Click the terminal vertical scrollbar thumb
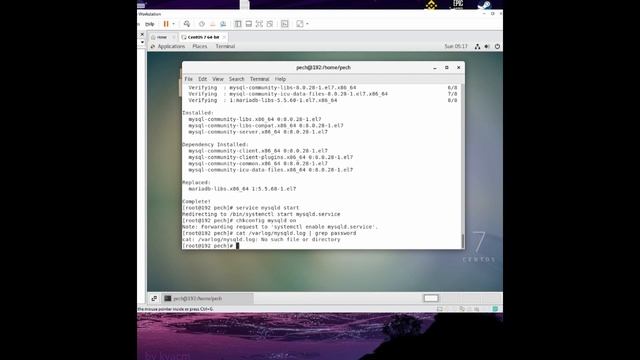The height and width of the screenshot is (360, 640). [x=462, y=241]
